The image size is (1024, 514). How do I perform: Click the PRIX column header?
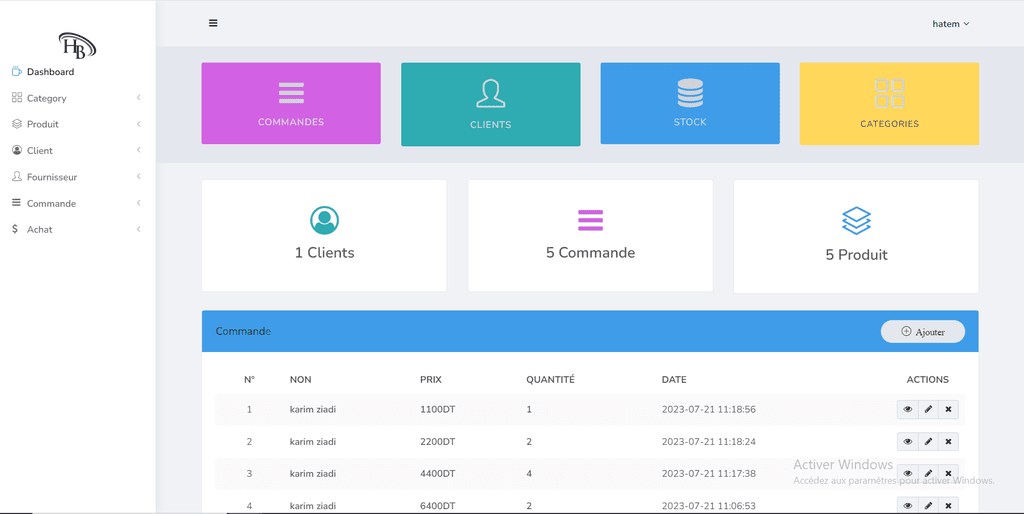coord(431,379)
